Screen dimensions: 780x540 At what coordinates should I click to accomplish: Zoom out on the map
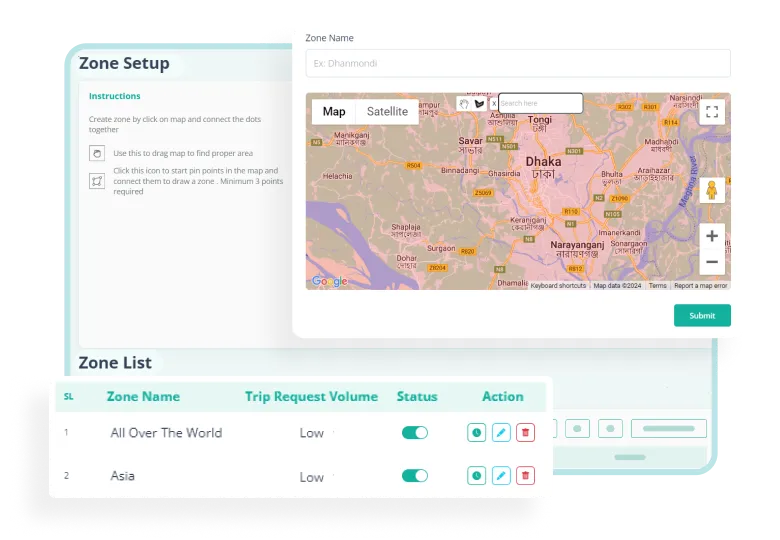tap(712, 262)
